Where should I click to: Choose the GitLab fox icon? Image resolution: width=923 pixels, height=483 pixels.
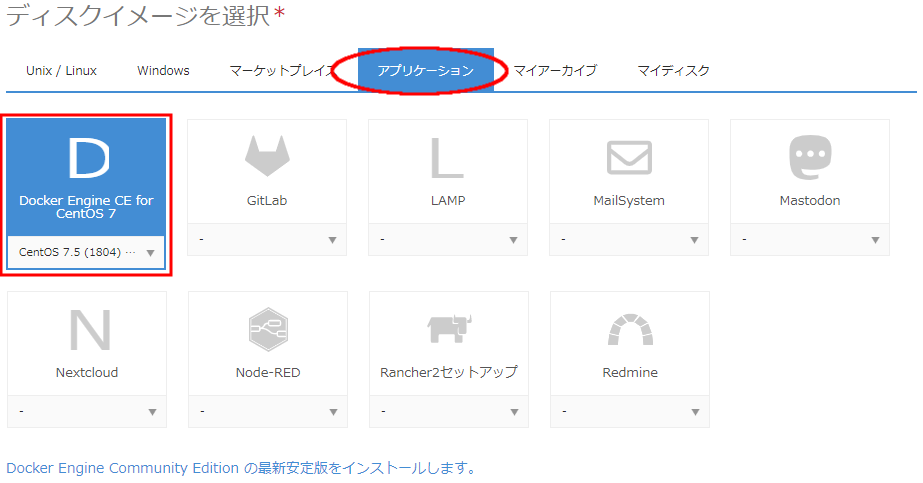pos(267,155)
